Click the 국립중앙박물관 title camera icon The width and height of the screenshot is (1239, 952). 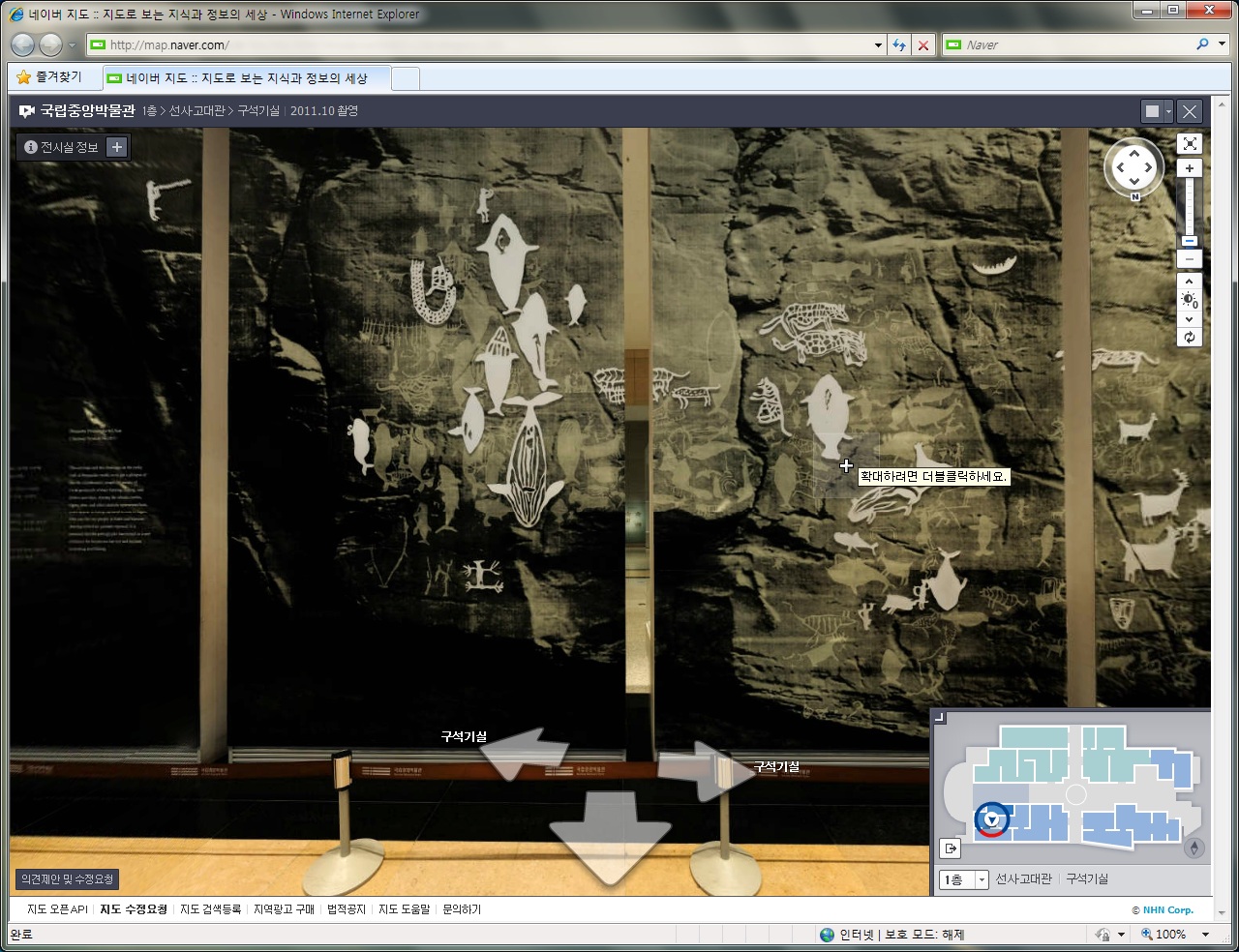point(27,111)
